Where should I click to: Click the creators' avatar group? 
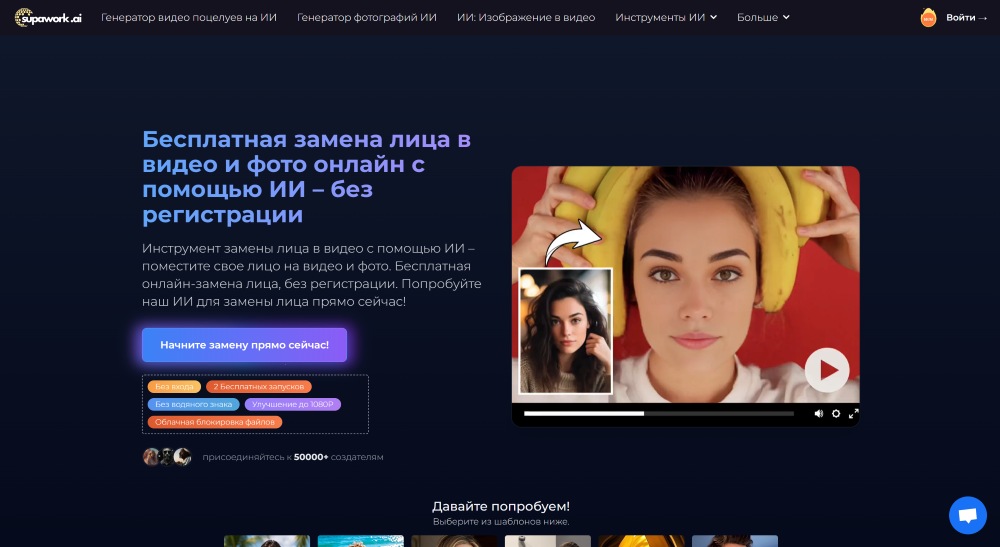pos(167,457)
